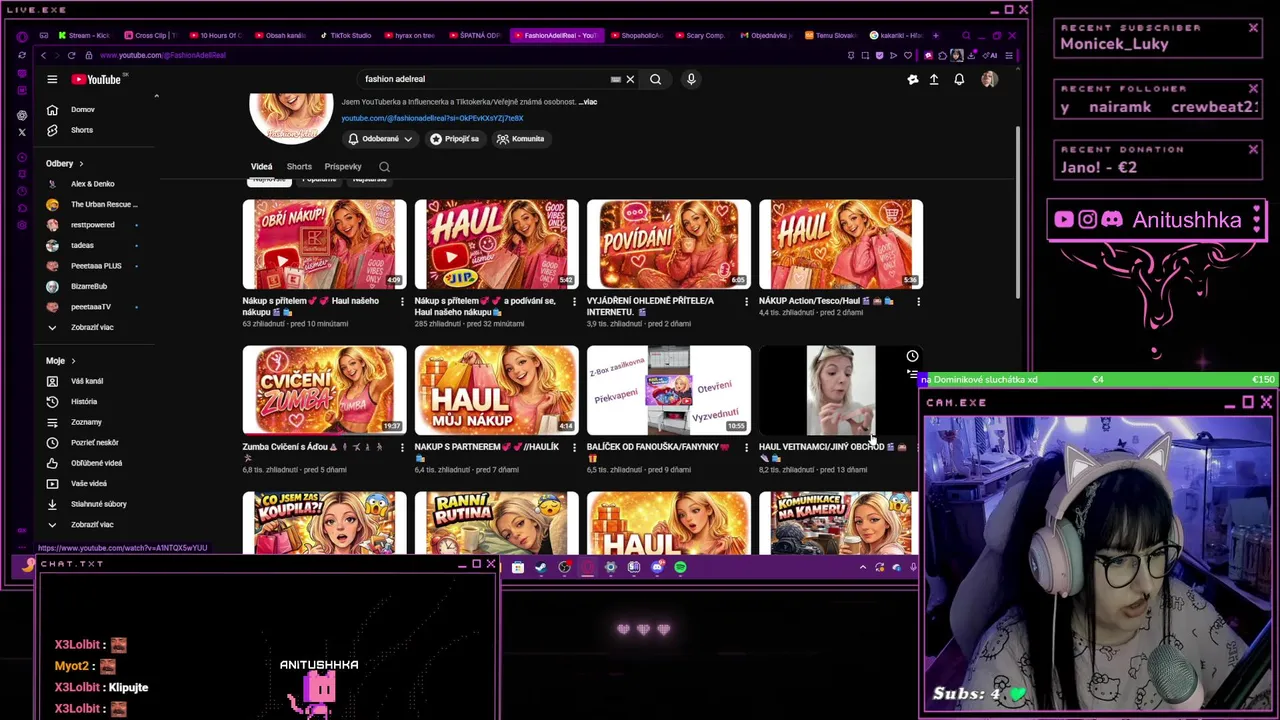
Task: Go to the YouTube logo home page
Action: point(97,79)
